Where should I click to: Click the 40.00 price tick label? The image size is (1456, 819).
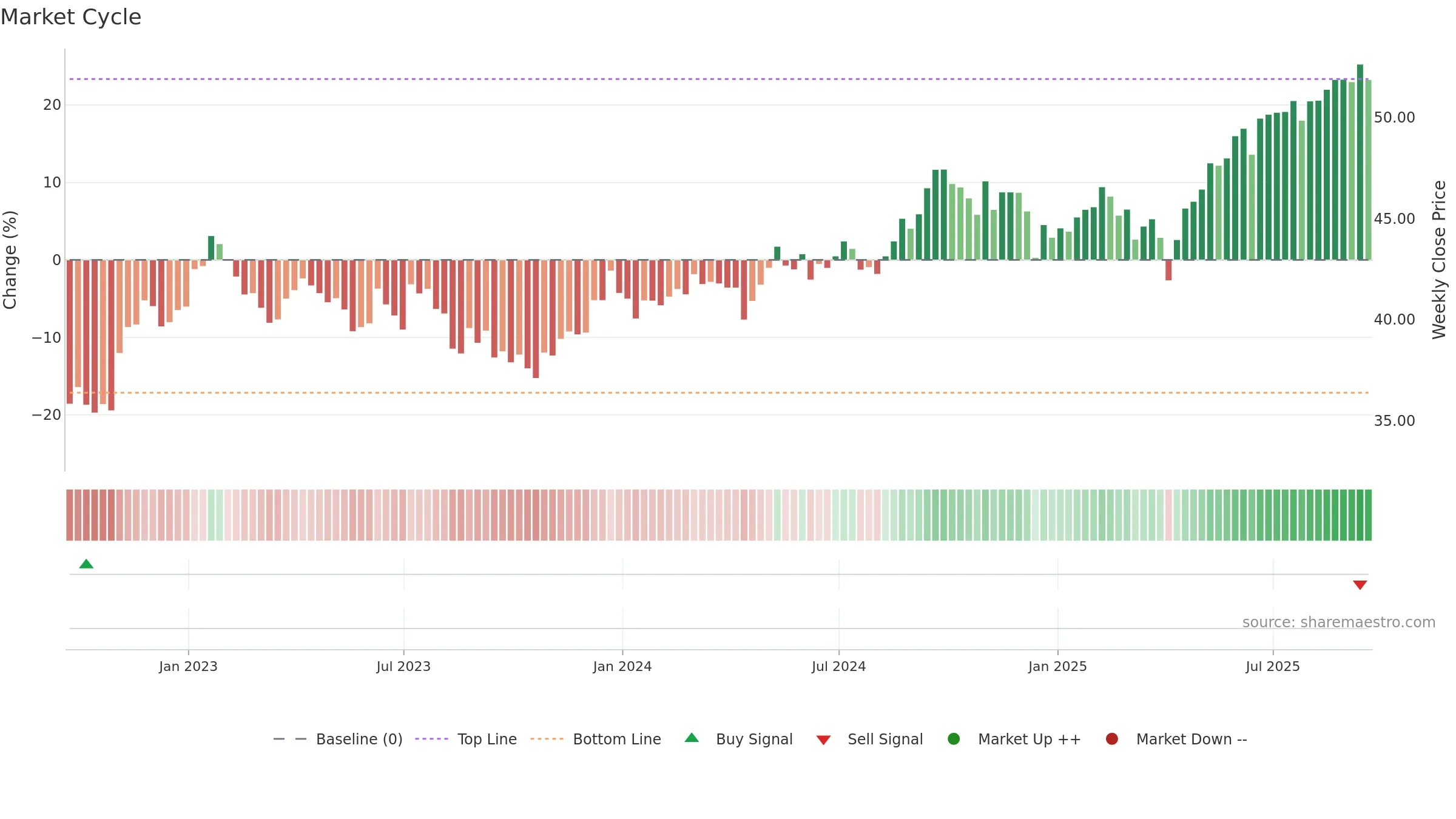coord(1394,320)
